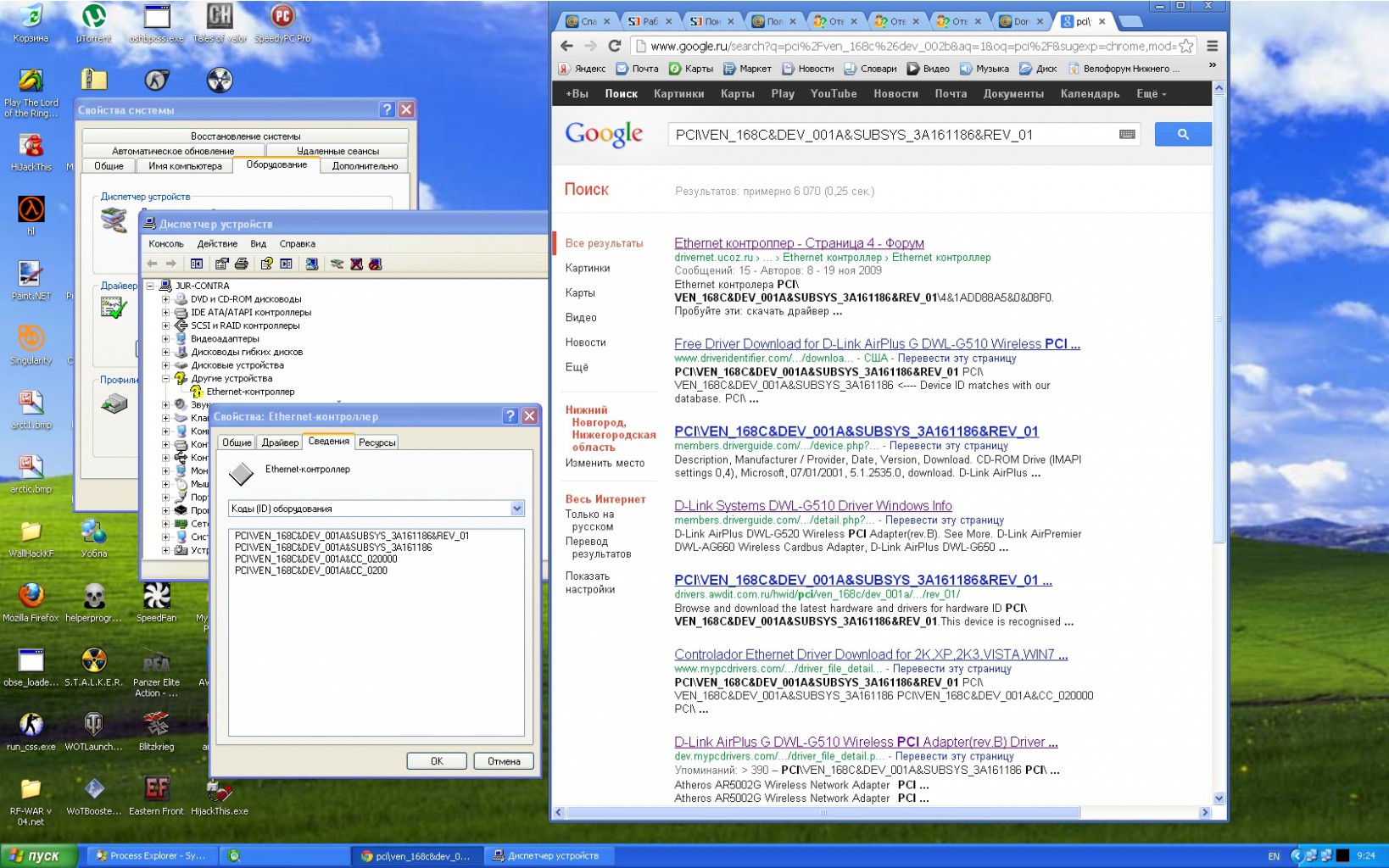This screenshot has width=1389, height=868.
Task: Click the µTorrent desktop icon
Action: click(93, 24)
